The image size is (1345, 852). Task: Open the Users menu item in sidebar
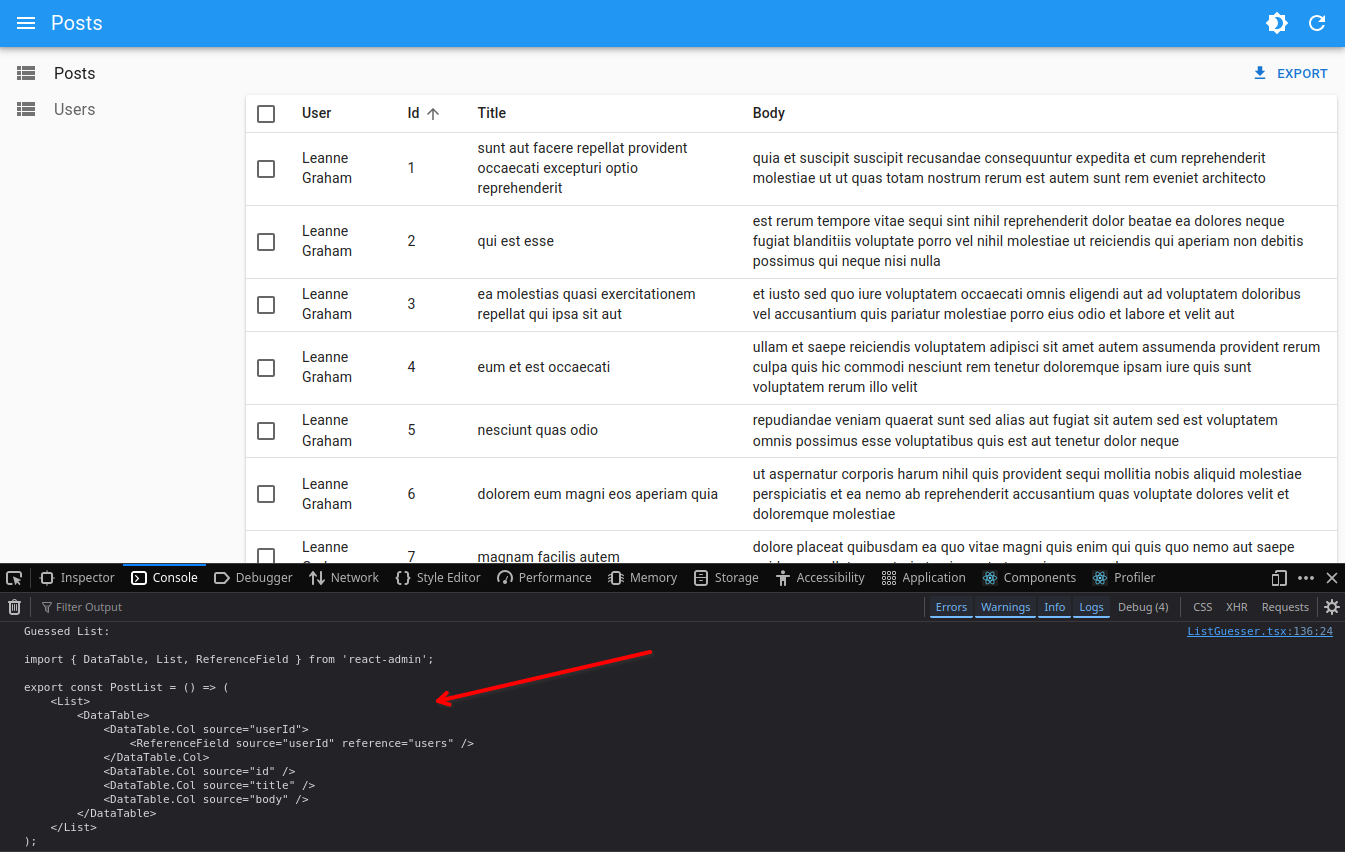coord(75,110)
